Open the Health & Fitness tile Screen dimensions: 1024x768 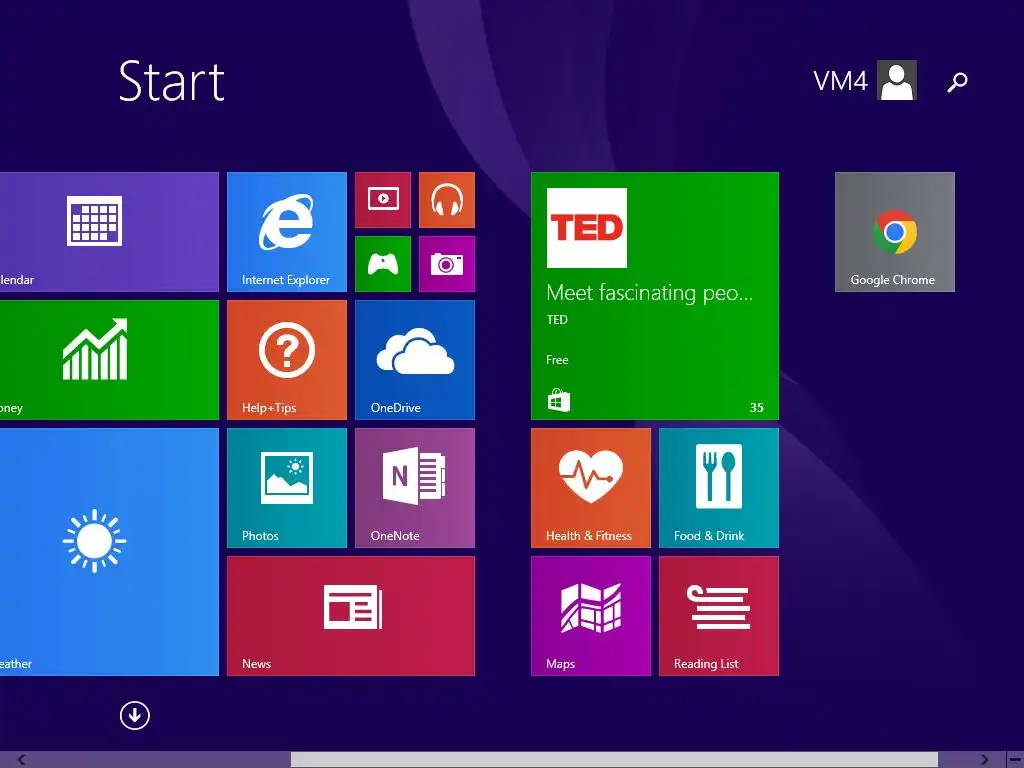591,488
